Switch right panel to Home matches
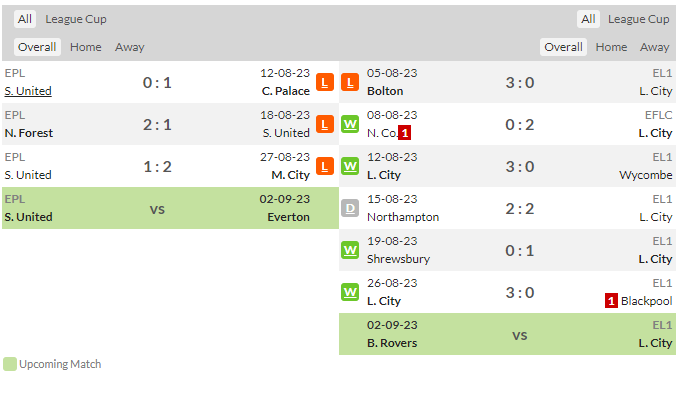This screenshot has width=679, height=398. [x=611, y=47]
